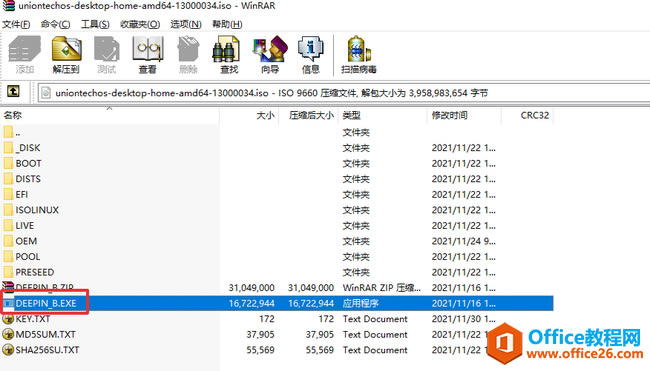
Task: Select the DEEPIN_B.EXE file
Action: coord(46,303)
